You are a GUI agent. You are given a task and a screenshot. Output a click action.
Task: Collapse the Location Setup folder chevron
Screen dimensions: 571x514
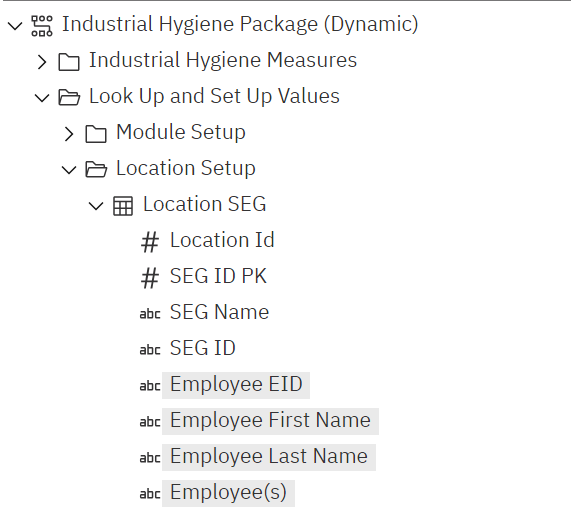click(x=69, y=170)
